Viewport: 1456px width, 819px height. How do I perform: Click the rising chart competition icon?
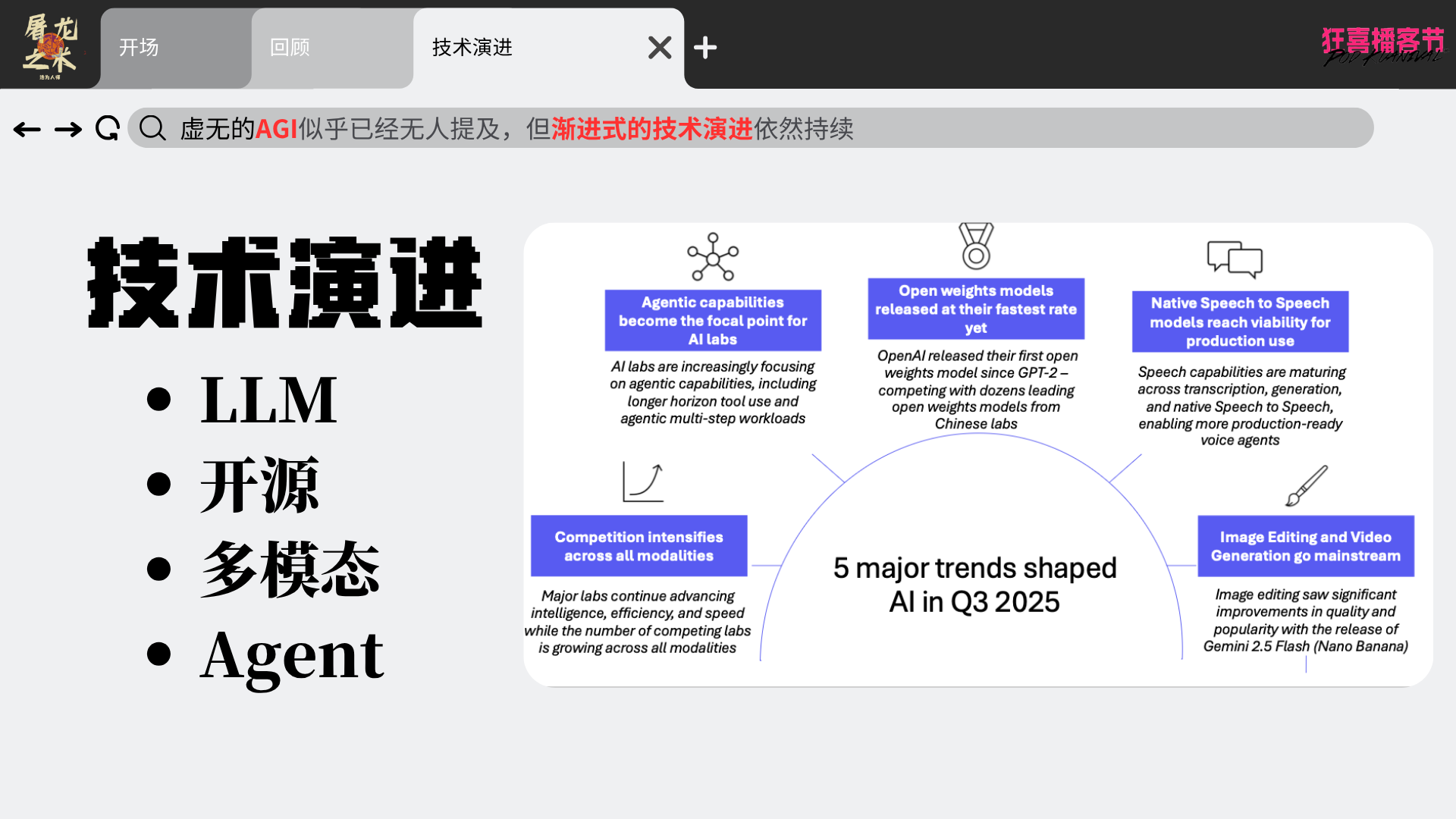pos(643,482)
